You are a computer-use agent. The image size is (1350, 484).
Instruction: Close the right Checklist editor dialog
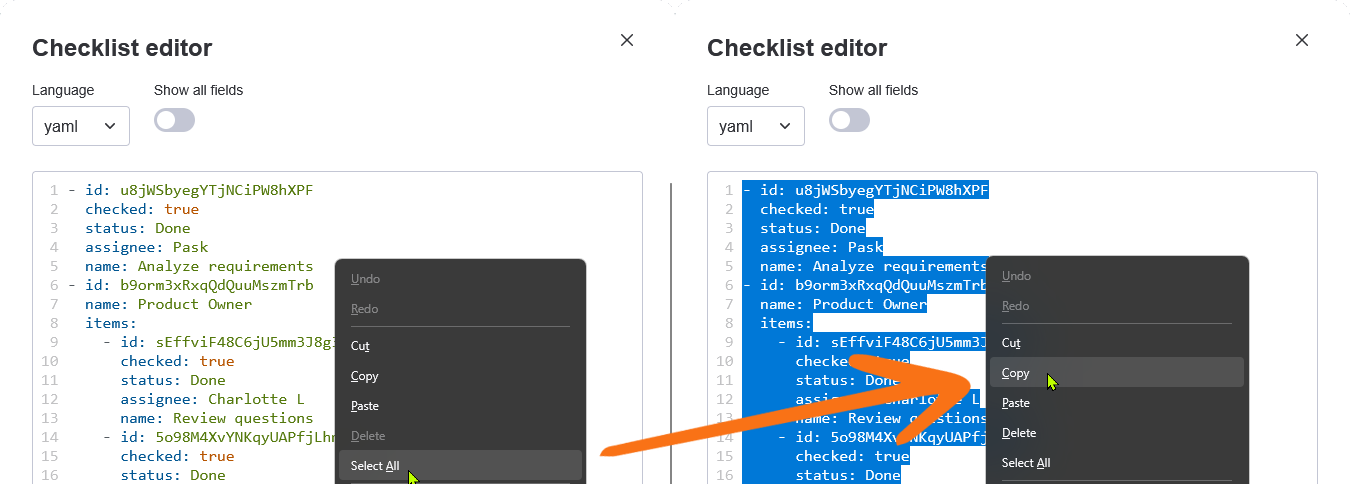coord(1302,40)
